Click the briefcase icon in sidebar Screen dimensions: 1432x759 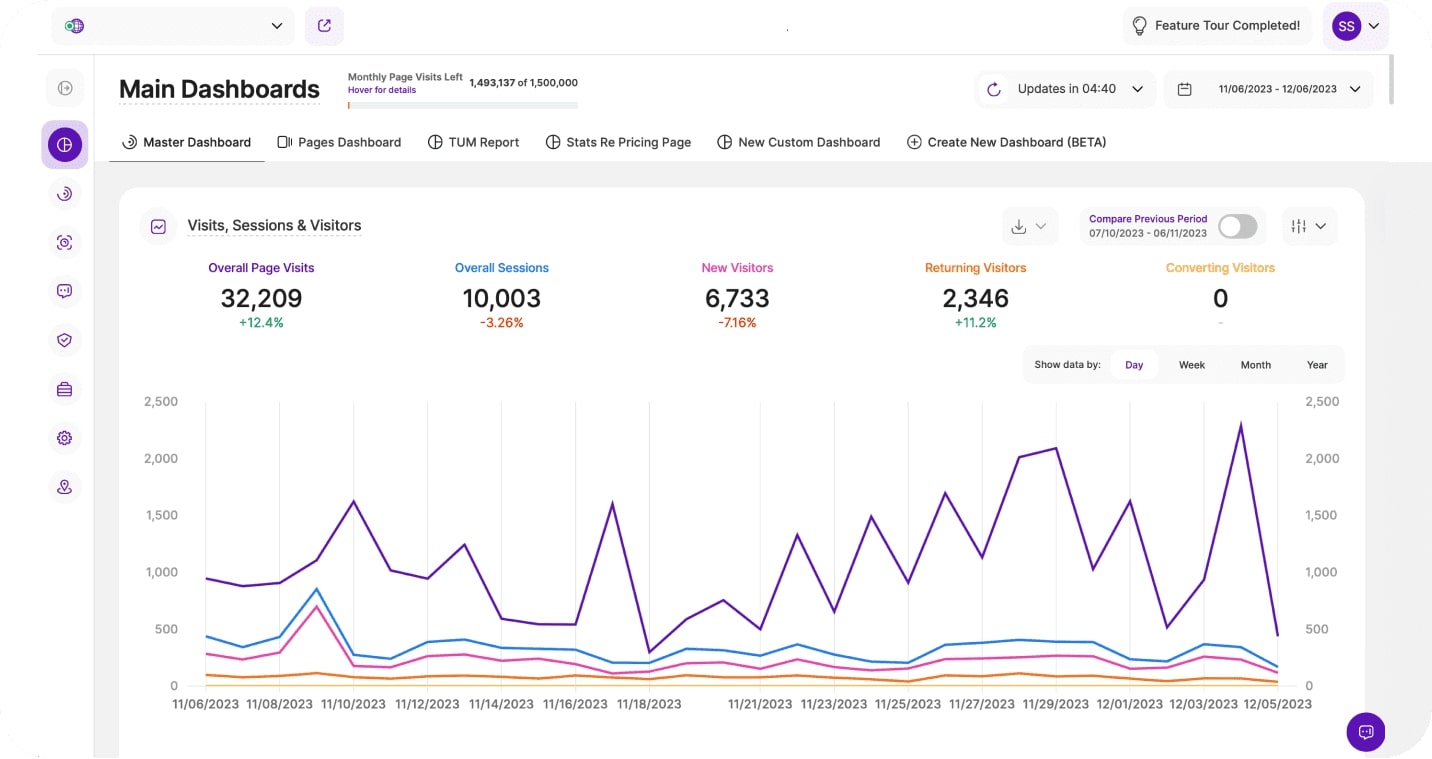pyautogui.click(x=65, y=389)
